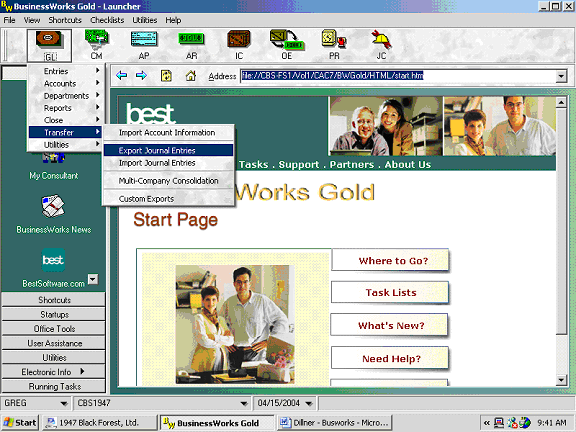The height and width of the screenshot is (432, 576).
Task: Select Import Journal Entries
Action: tap(168, 163)
